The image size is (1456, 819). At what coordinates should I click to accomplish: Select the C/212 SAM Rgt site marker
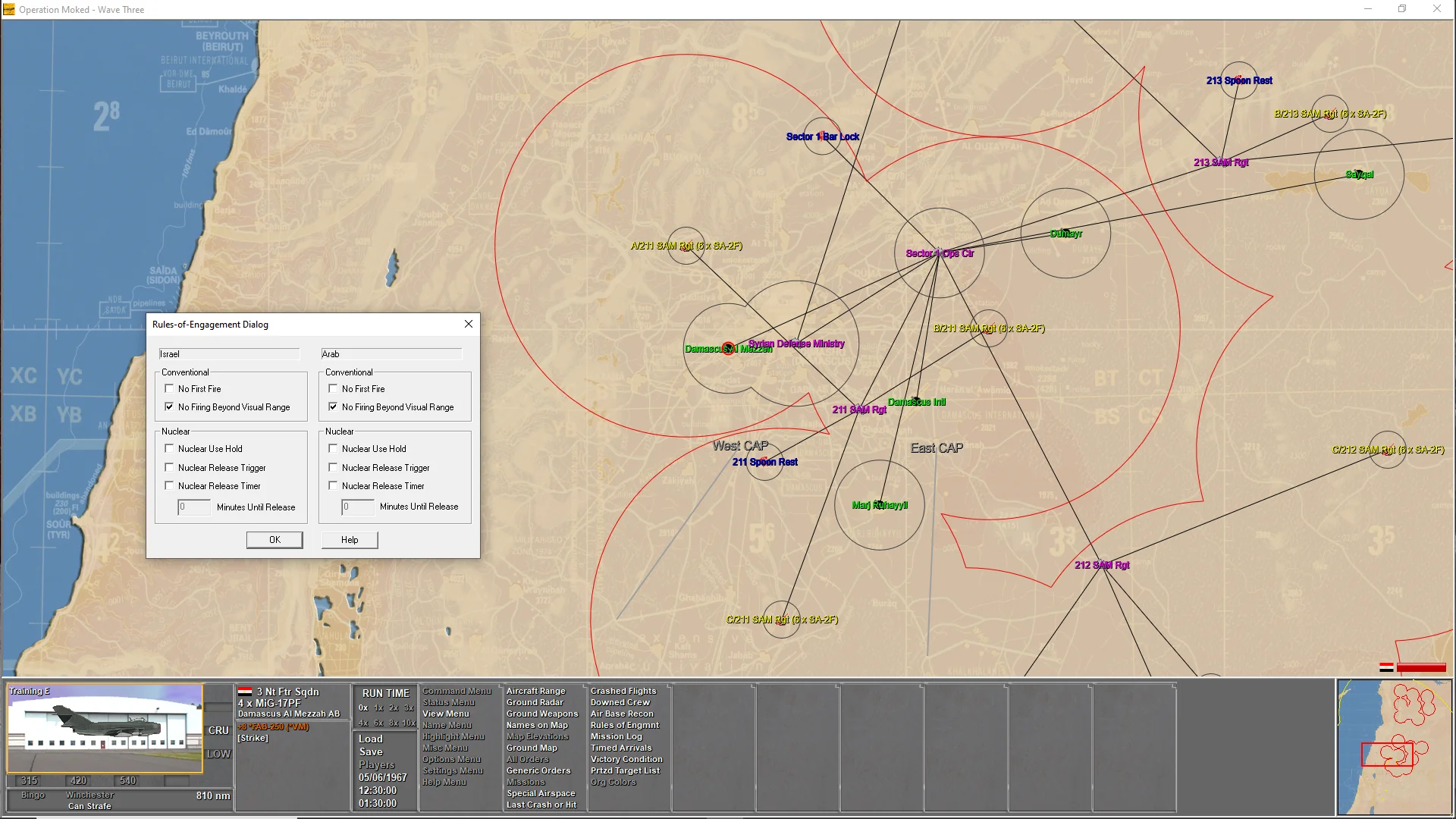point(1388,450)
